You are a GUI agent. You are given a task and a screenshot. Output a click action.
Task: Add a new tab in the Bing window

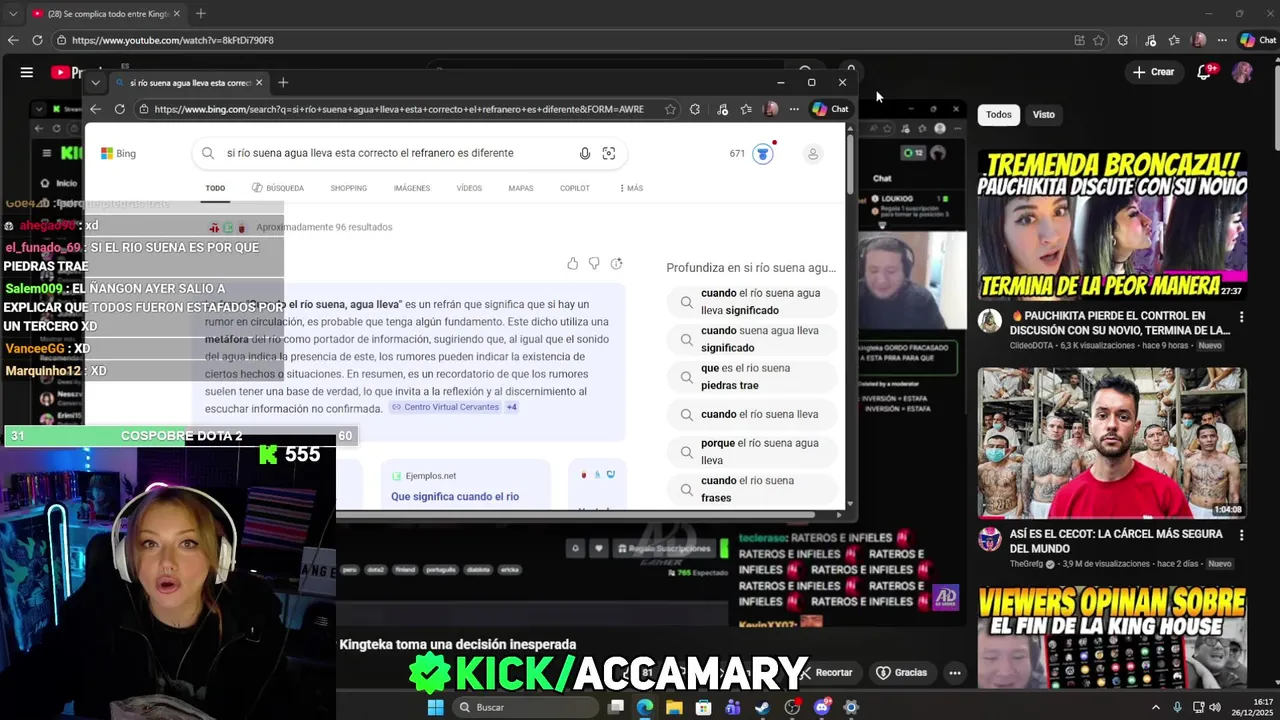pos(283,83)
